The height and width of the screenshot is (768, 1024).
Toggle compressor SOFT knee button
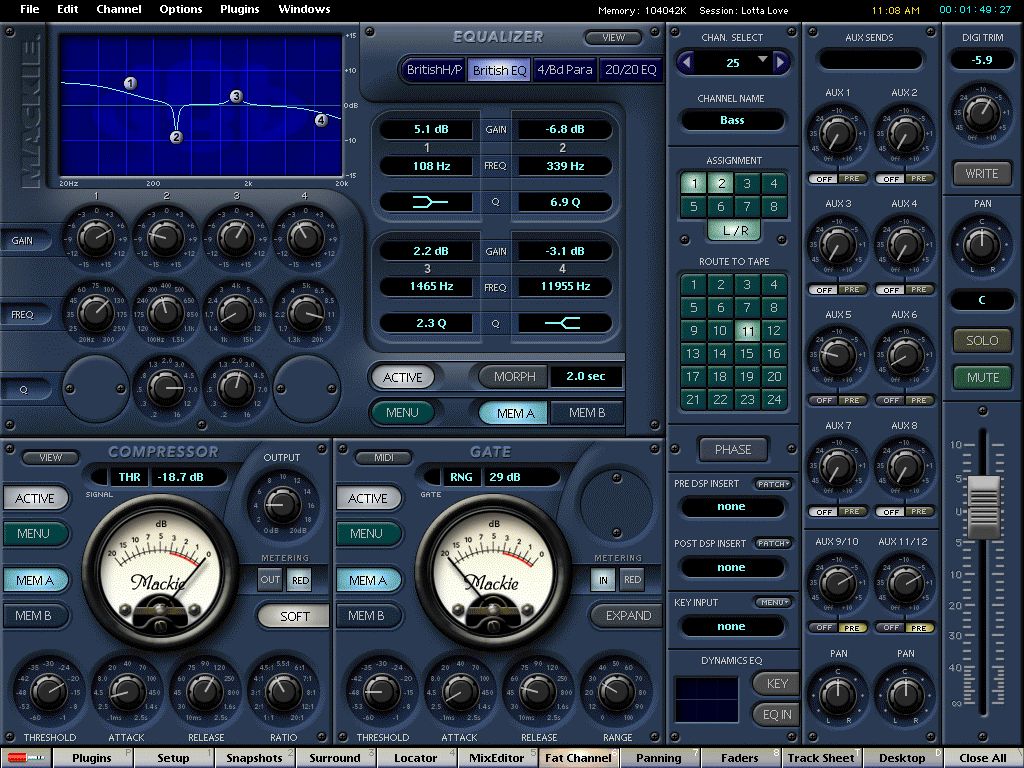point(294,616)
